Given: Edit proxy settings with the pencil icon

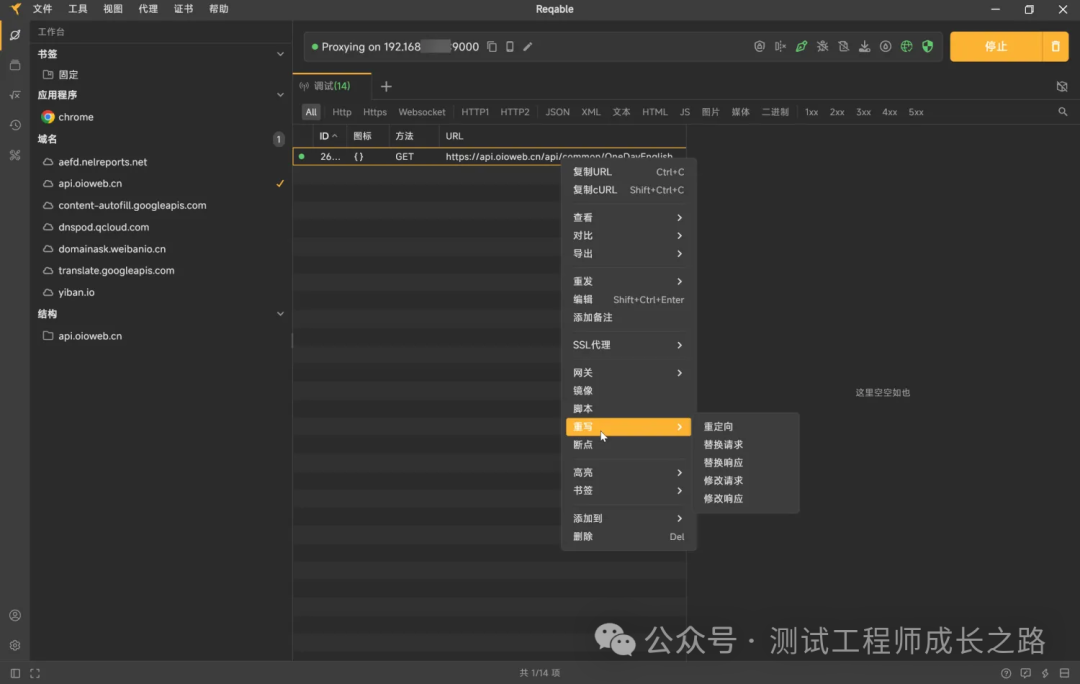Looking at the screenshot, I should point(528,47).
